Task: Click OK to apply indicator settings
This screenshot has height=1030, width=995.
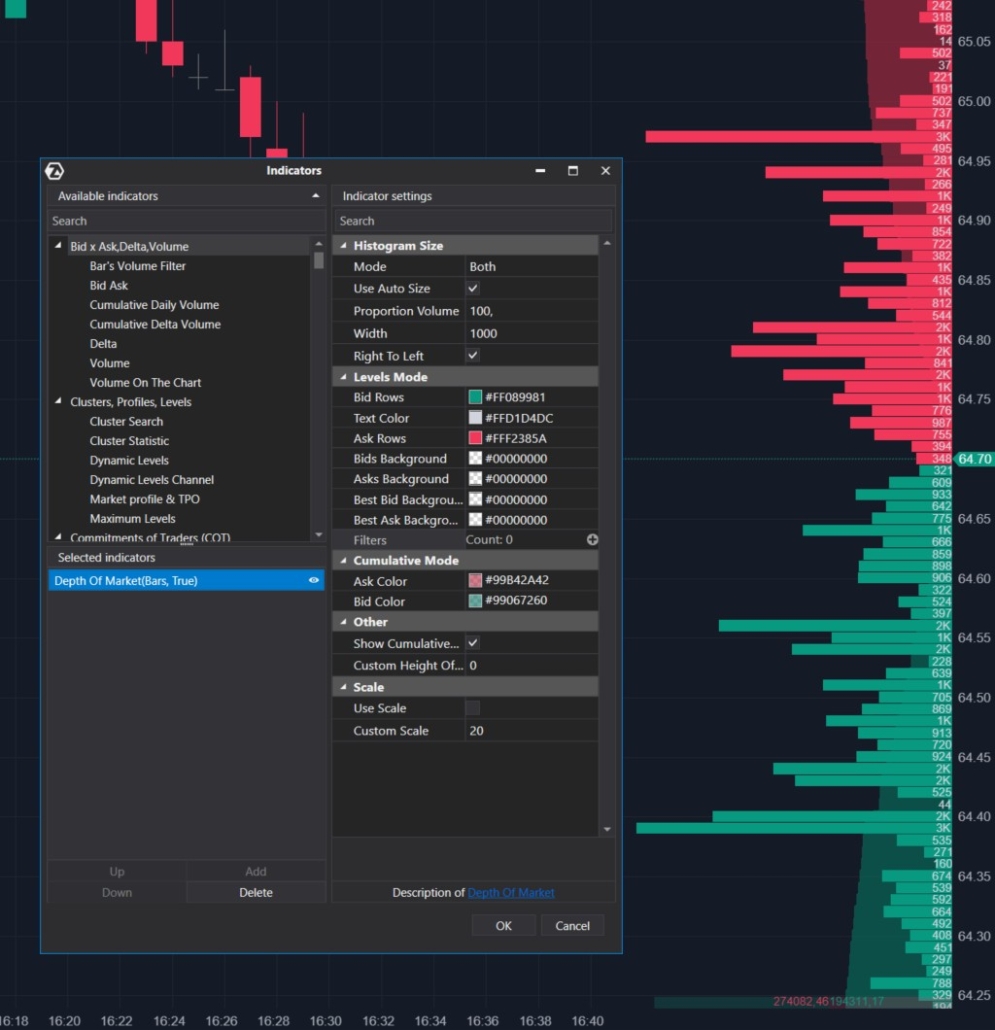Action: (x=503, y=925)
